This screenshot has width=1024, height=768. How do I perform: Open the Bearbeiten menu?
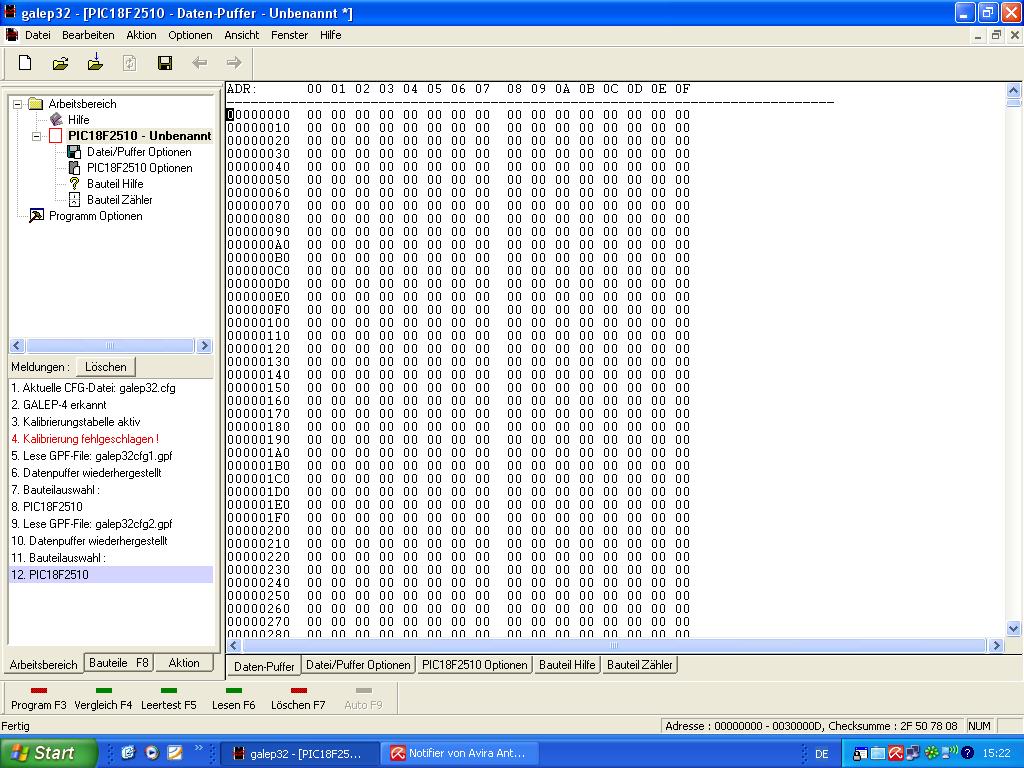click(x=88, y=35)
